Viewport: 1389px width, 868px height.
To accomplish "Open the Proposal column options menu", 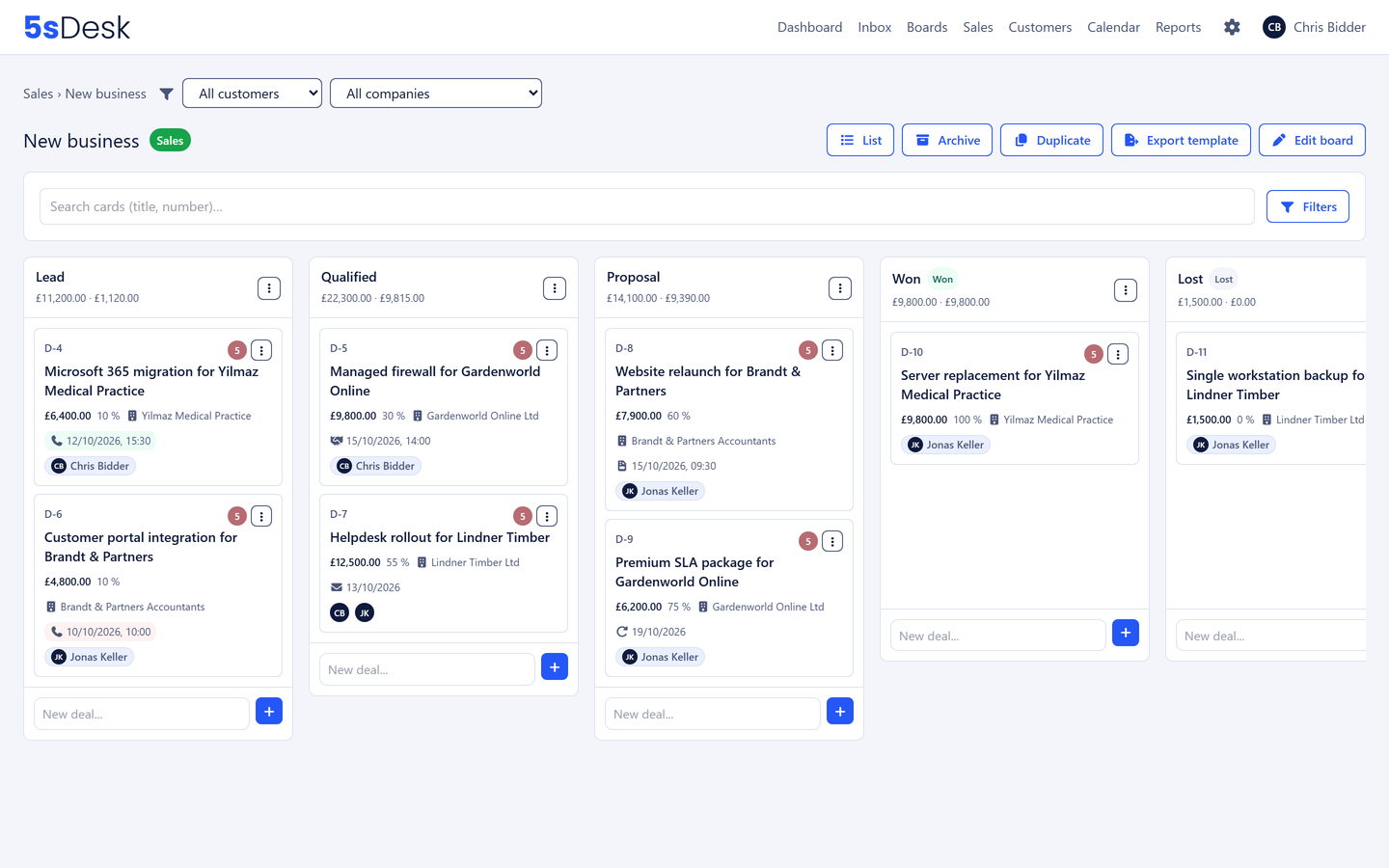I will coord(840,288).
